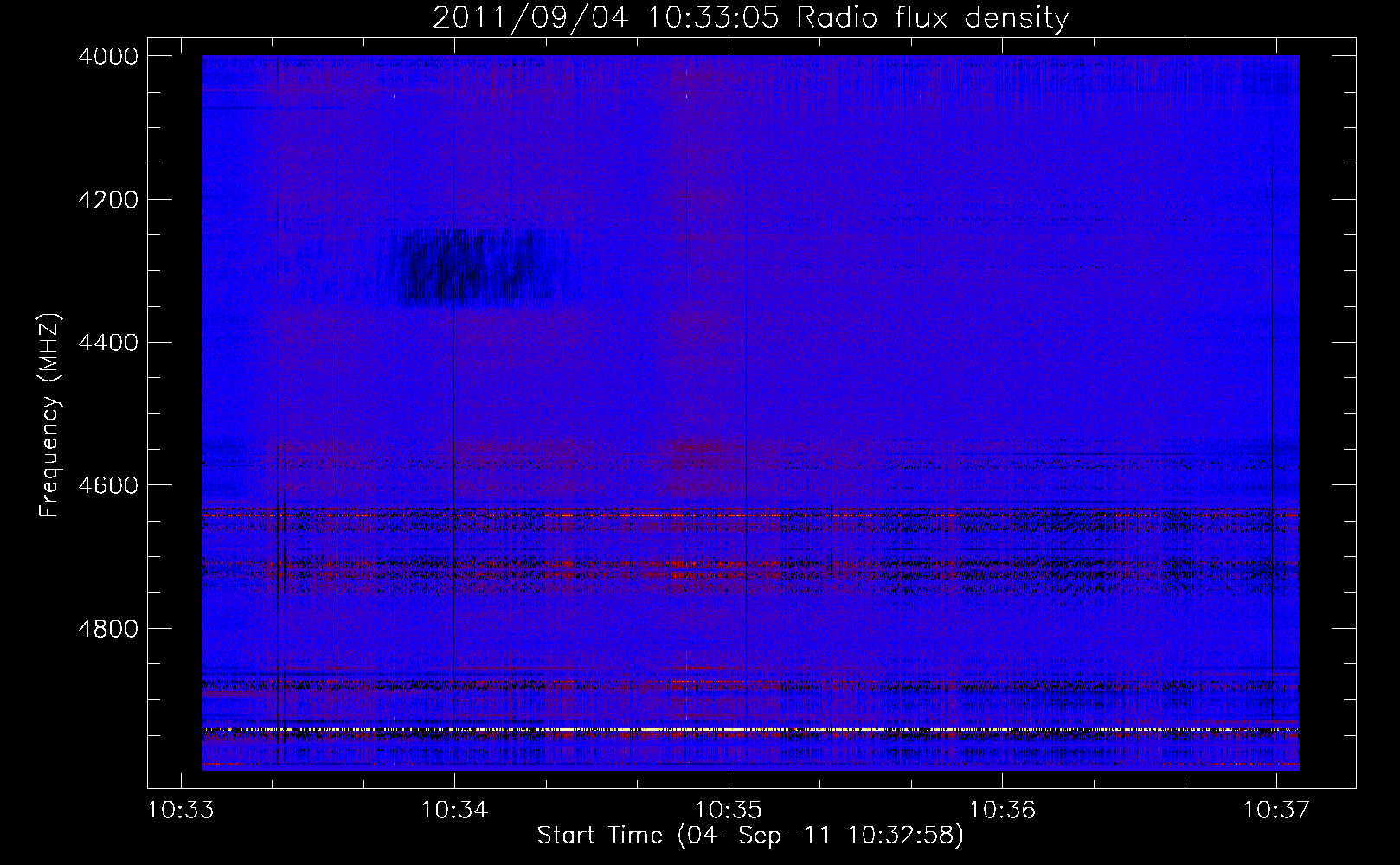Click the plot title "2011/09/04 10:33:05 Radio flux density"
The width and height of the screenshot is (1400, 865).
pos(750,17)
